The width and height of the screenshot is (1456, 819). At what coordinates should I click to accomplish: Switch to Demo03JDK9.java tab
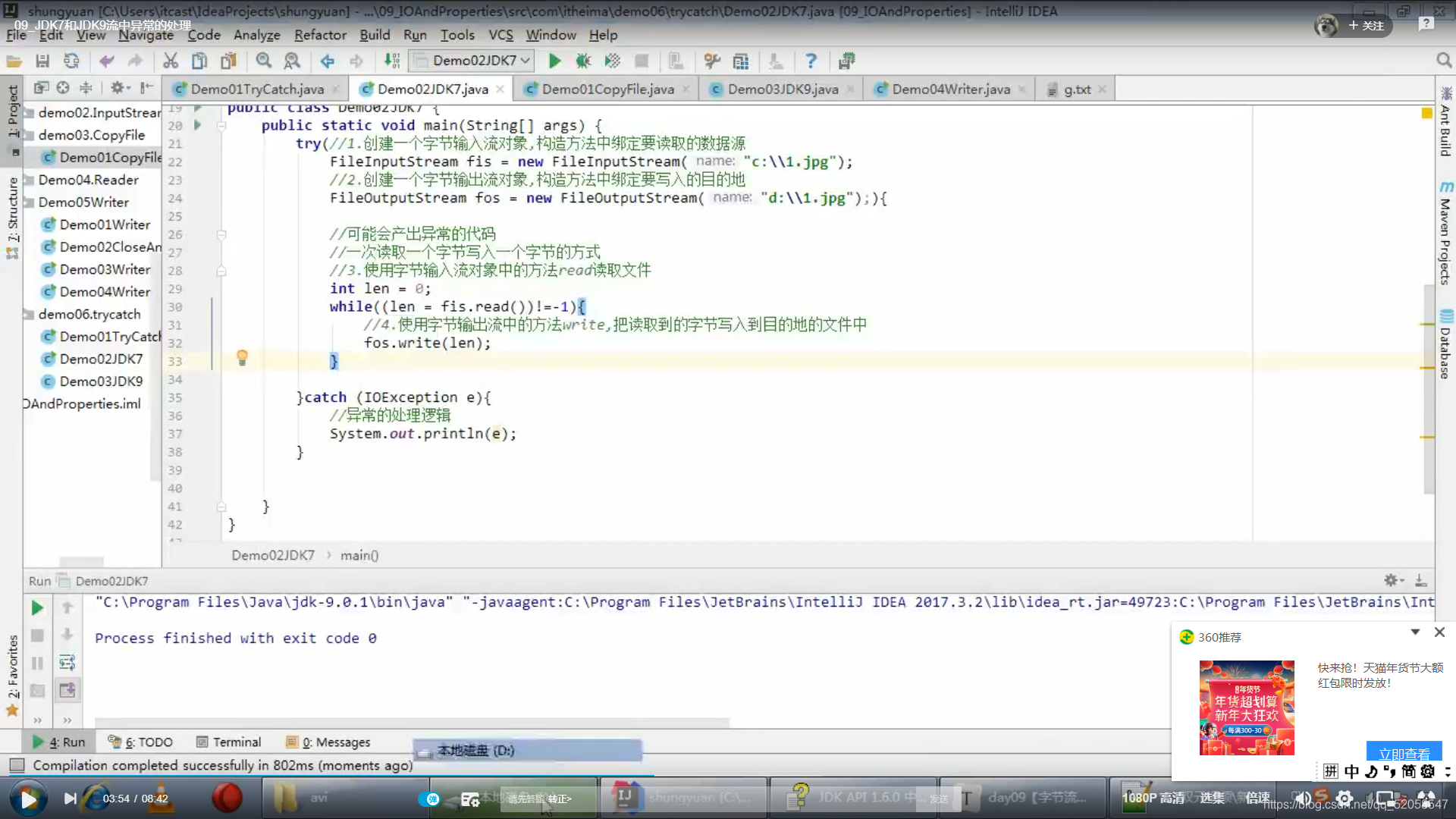point(783,89)
